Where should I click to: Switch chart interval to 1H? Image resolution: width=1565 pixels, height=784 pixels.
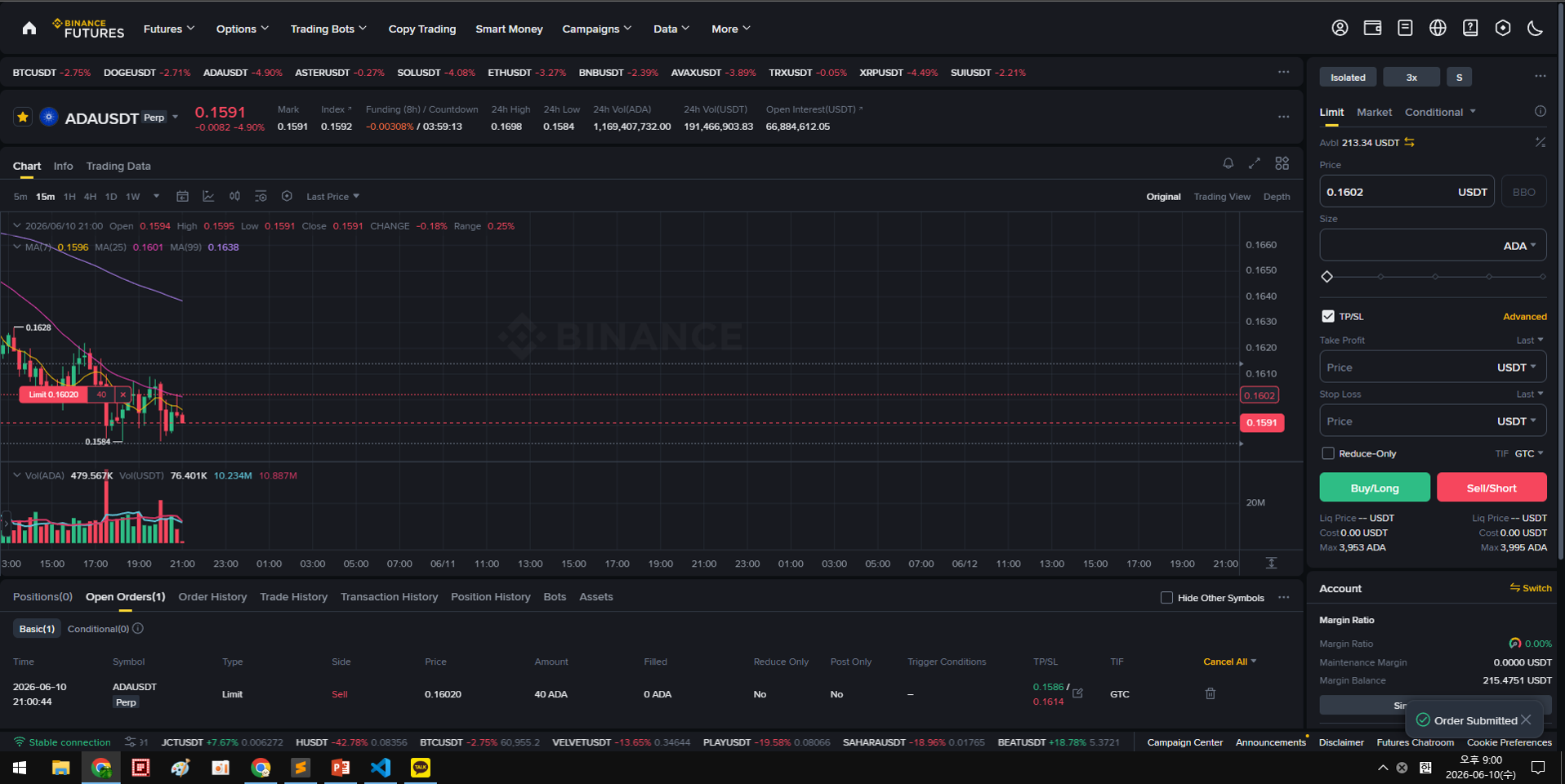click(x=69, y=196)
